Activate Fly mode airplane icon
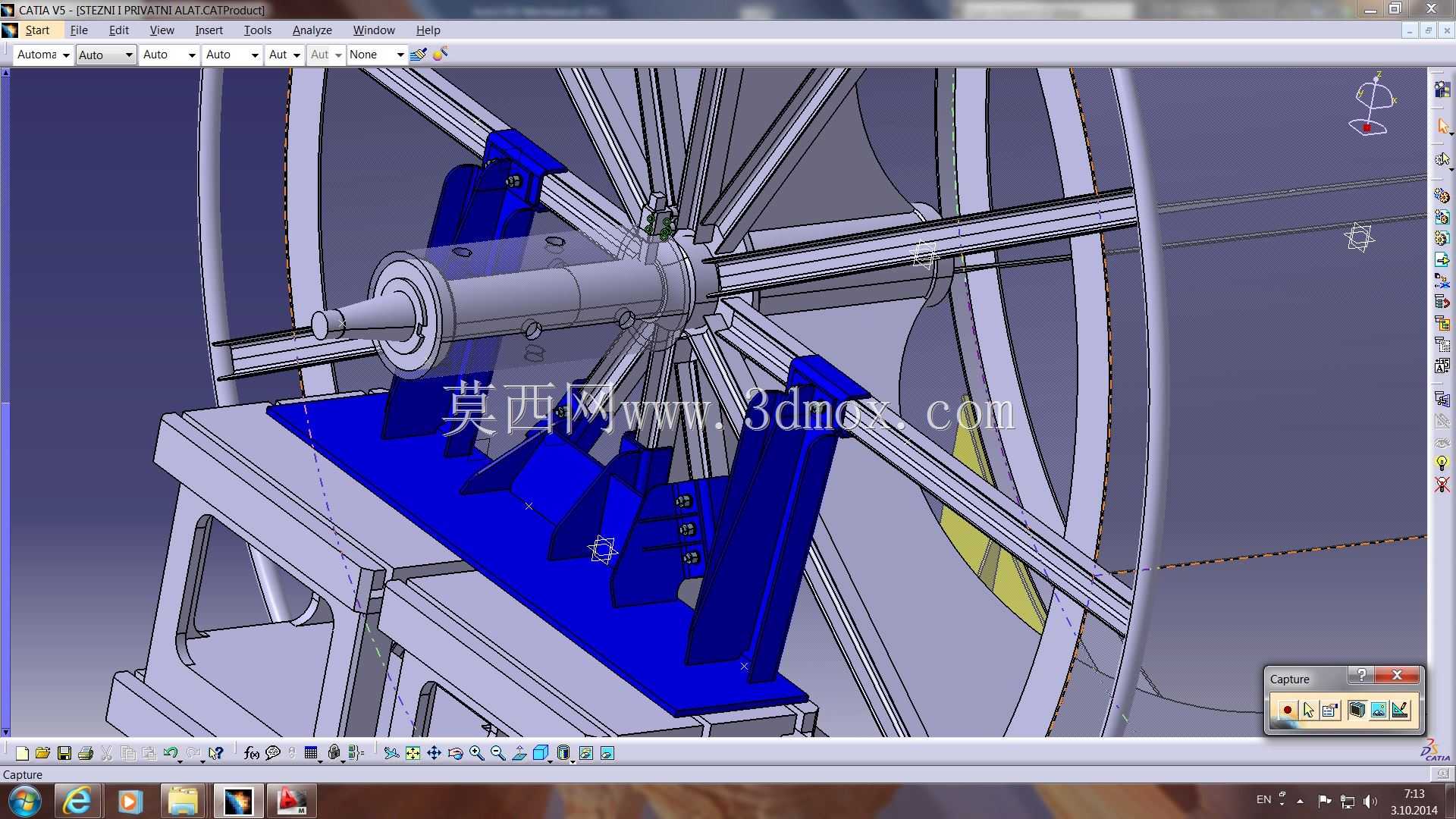The width and height of the screenshot is (1456, 819). (391, 753)
